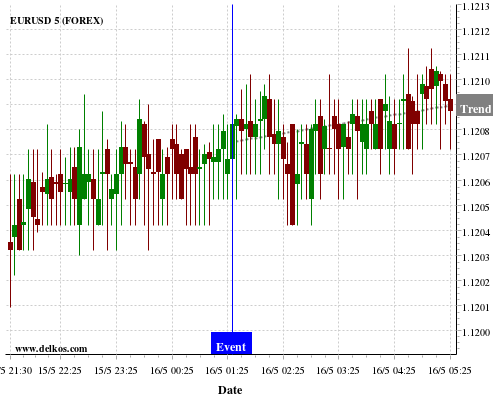Screen dimensions: 500x400
Task: Click the 1.1211 price axis label
Action: 476,56
